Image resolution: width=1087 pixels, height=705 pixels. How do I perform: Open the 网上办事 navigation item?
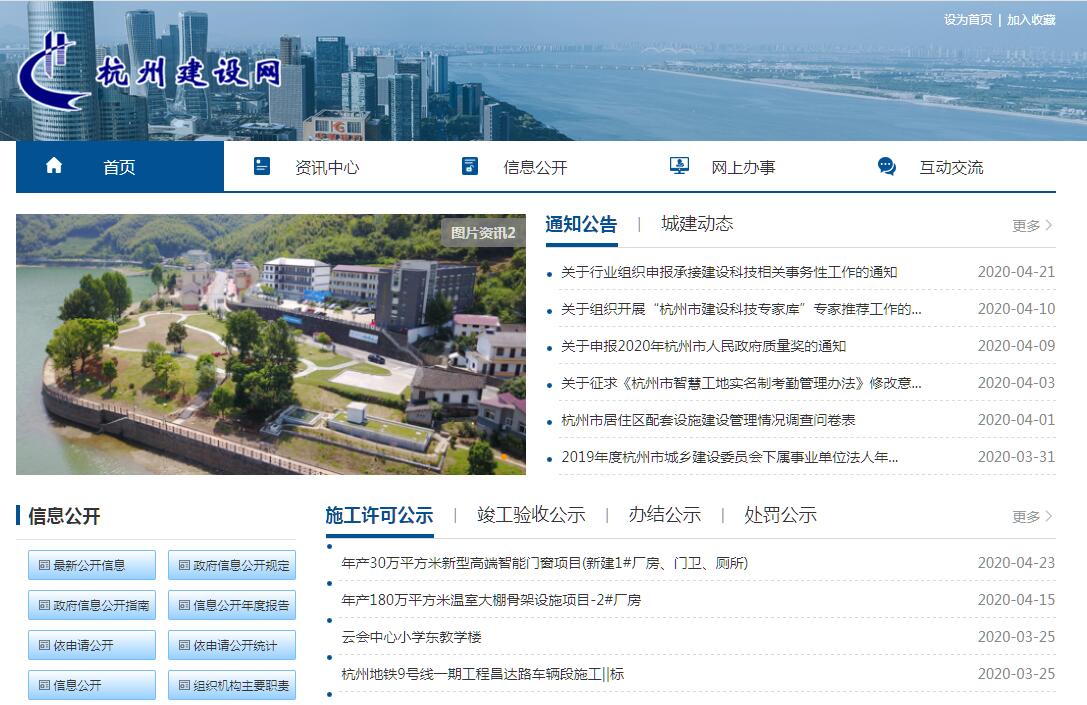[x=743, y=167]
